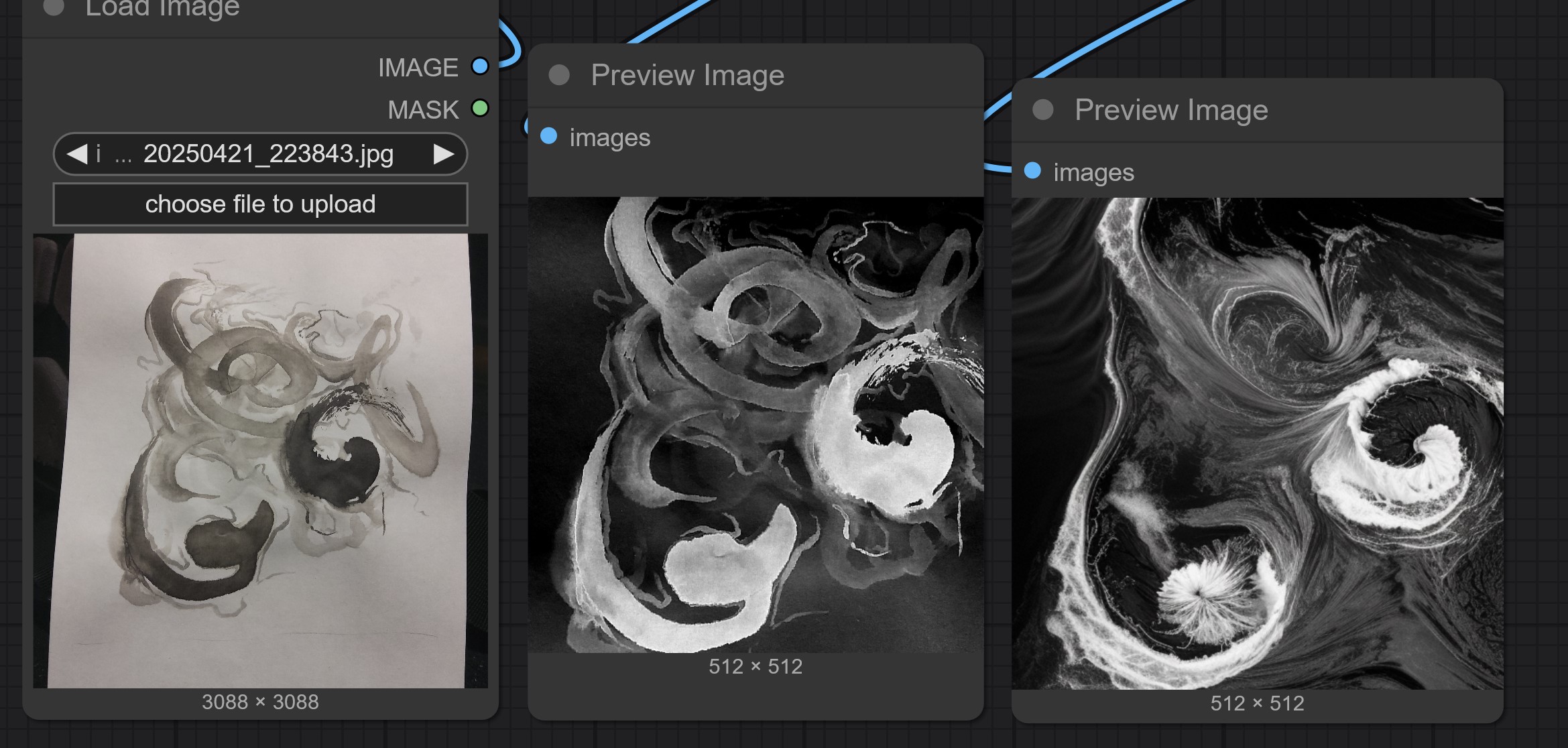
Task: Select the middle Preview Image title bar
Action: pos(756,75)
